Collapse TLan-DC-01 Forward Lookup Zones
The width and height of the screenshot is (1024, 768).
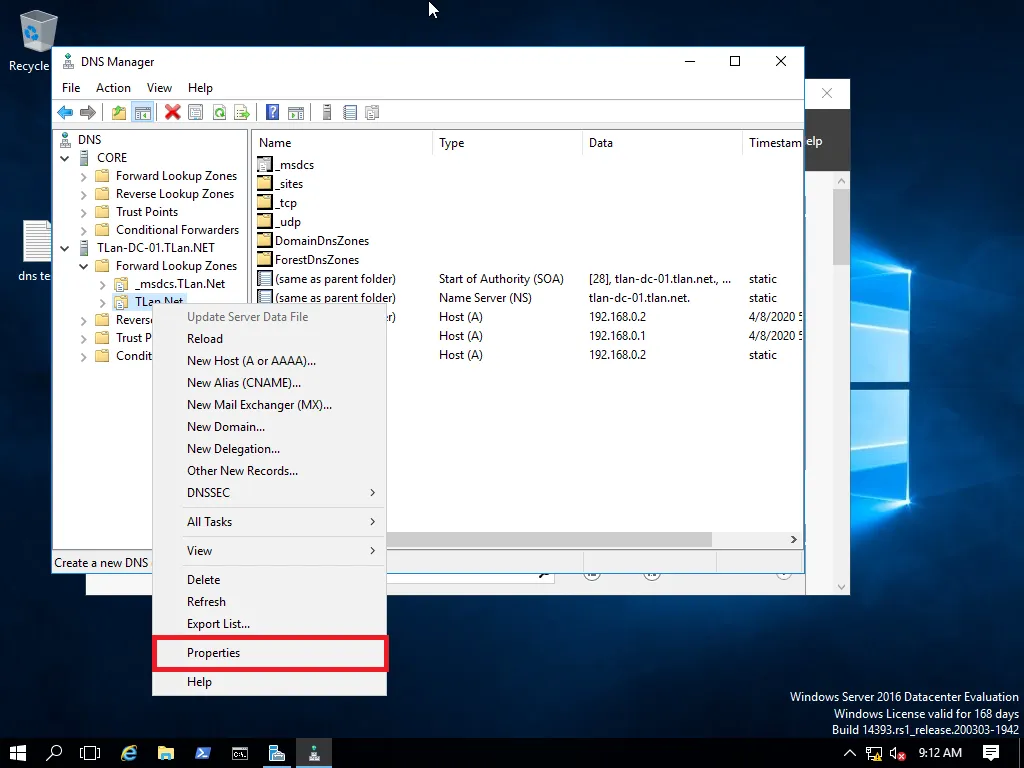click(x=84, y=266)
